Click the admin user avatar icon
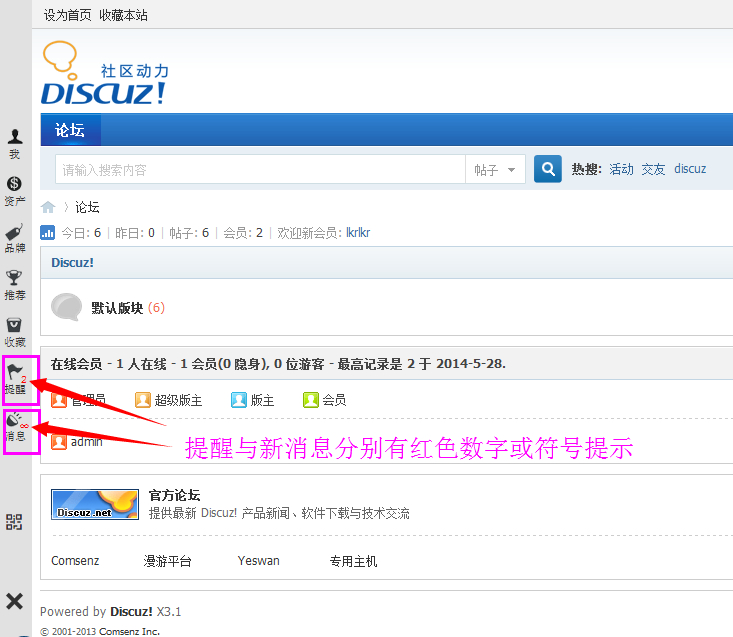This screenshot has height=637, width=733. (59, 442)
